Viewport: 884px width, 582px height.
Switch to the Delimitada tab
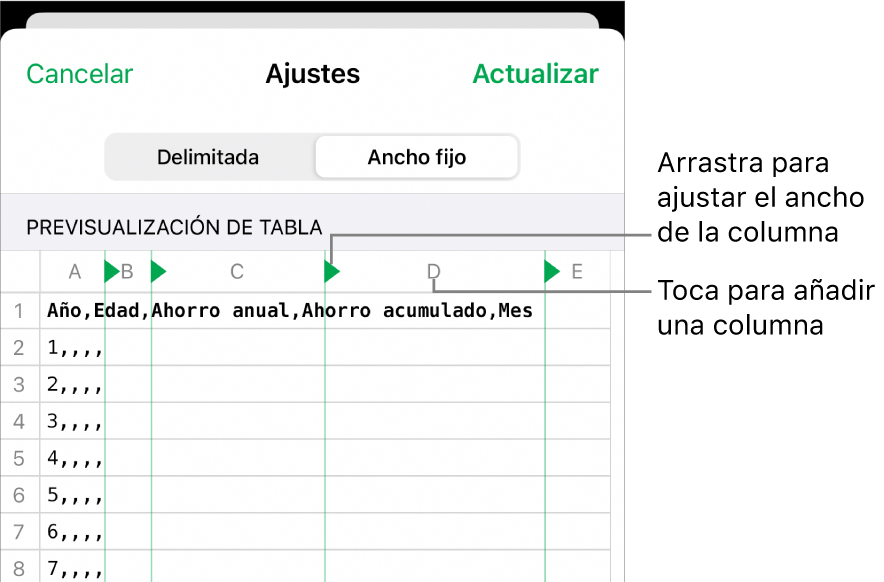pos(208,157)
